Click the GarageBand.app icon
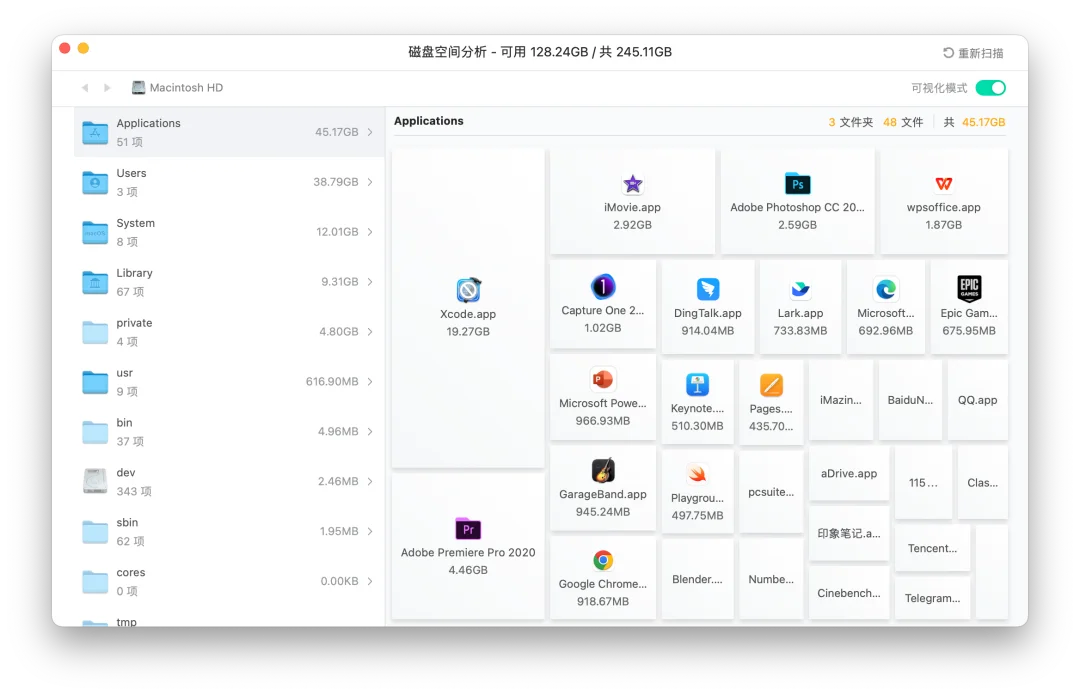 pyautogui.click(x=603, y=470)
